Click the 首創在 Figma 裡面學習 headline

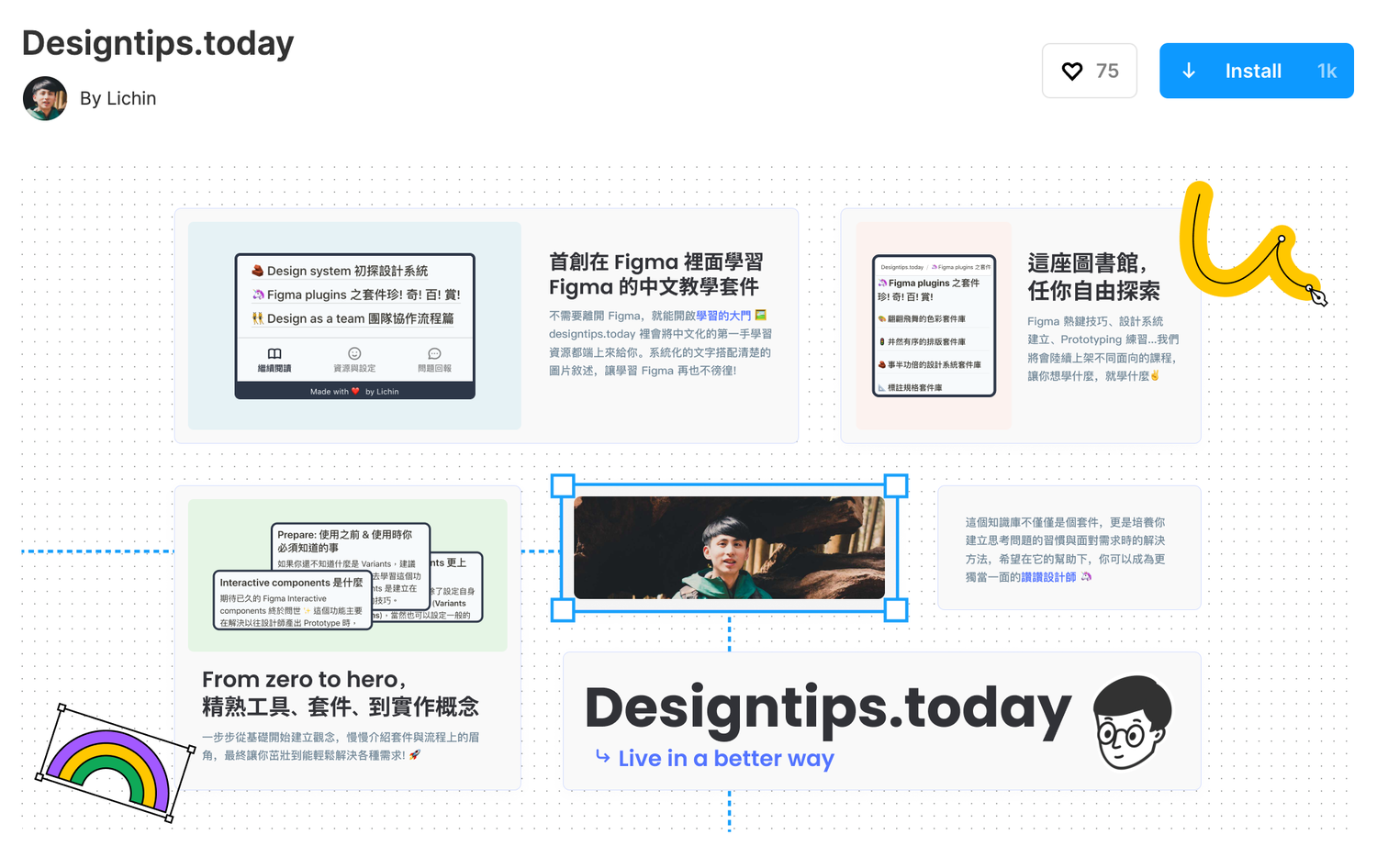(x=655, y=274)
